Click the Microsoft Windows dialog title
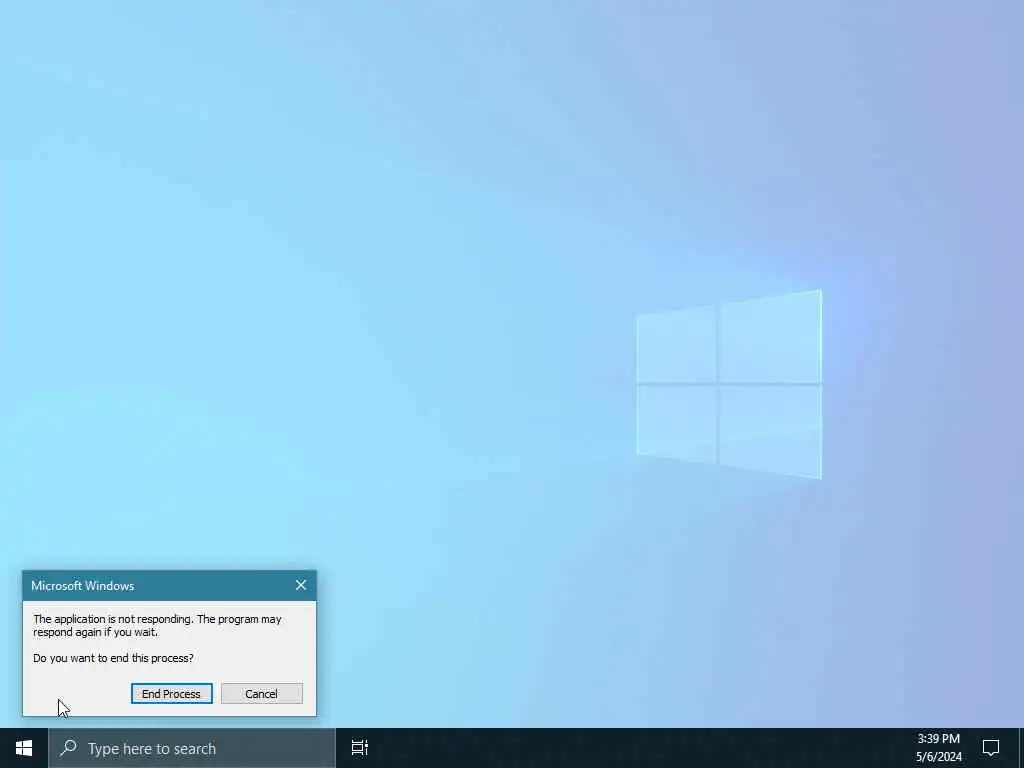The width and height of the screenshot is (1024, 768). (x=83, y=586)
